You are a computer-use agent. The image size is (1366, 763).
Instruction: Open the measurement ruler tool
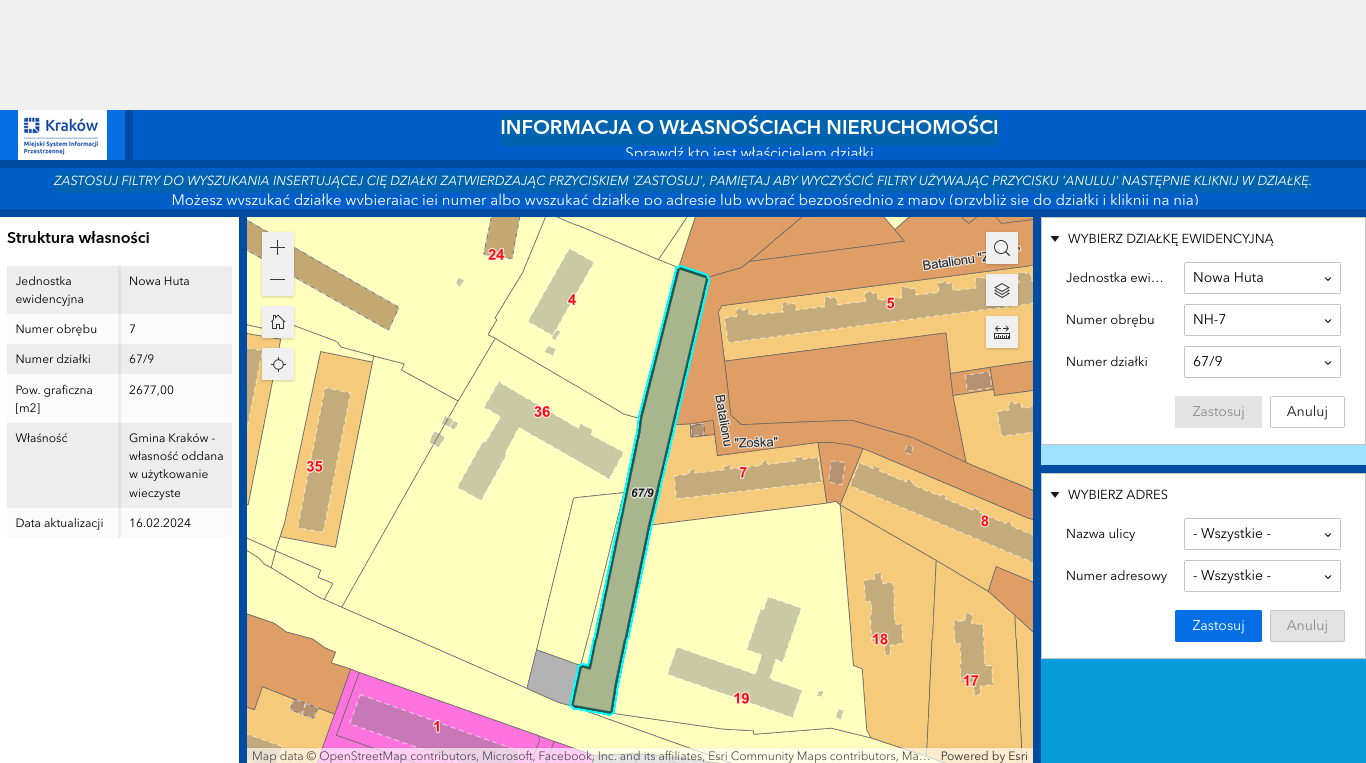[1001, 332]
